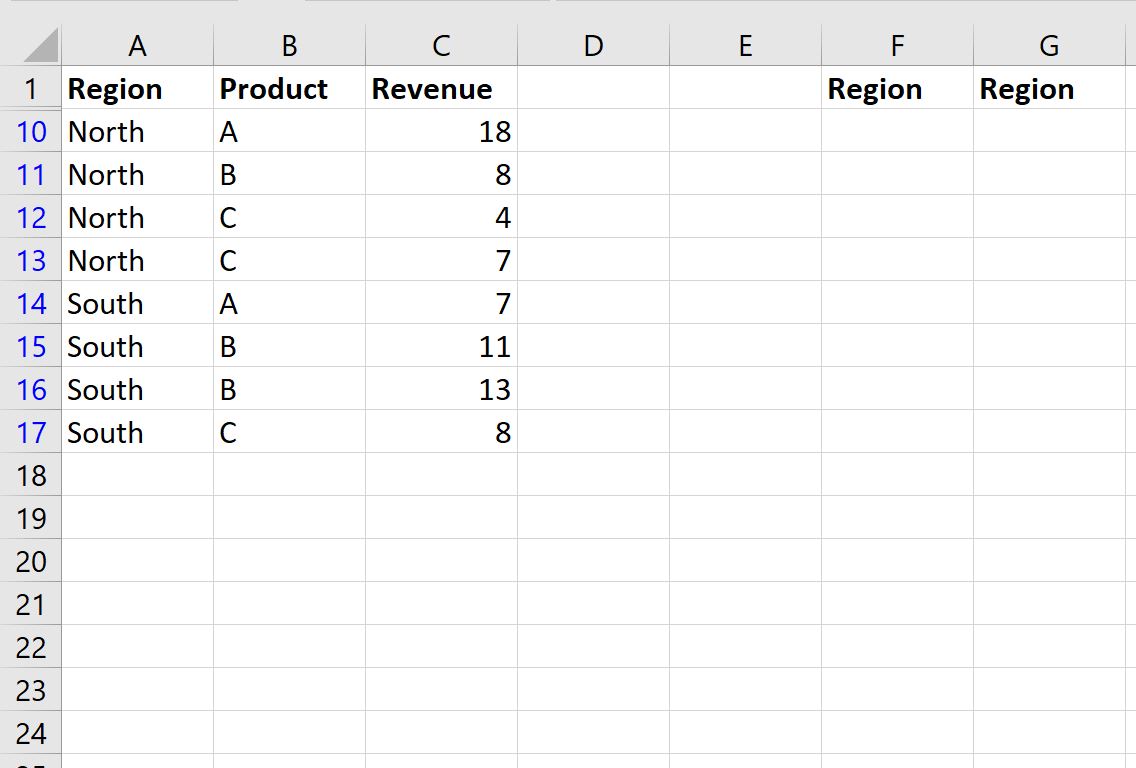Select the Region cell in column G
The height and width of the screenshot is (768, 1136).
(x=1049, y=88)
